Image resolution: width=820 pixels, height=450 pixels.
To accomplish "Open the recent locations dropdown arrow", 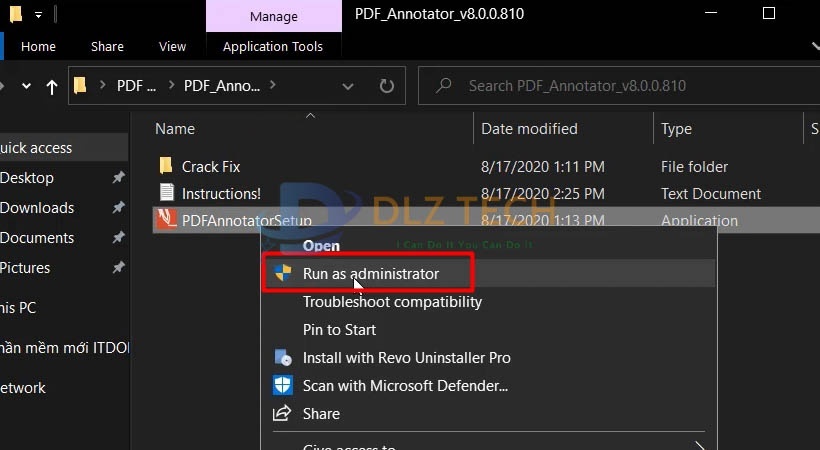I will point(26,86).
